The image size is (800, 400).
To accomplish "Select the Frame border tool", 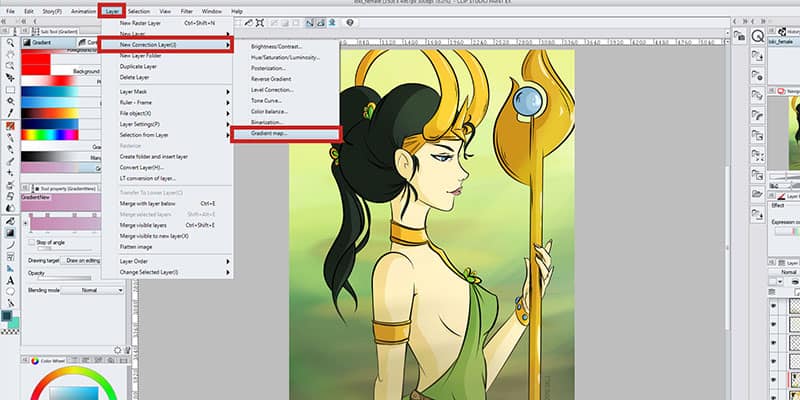I will [10, 257].
